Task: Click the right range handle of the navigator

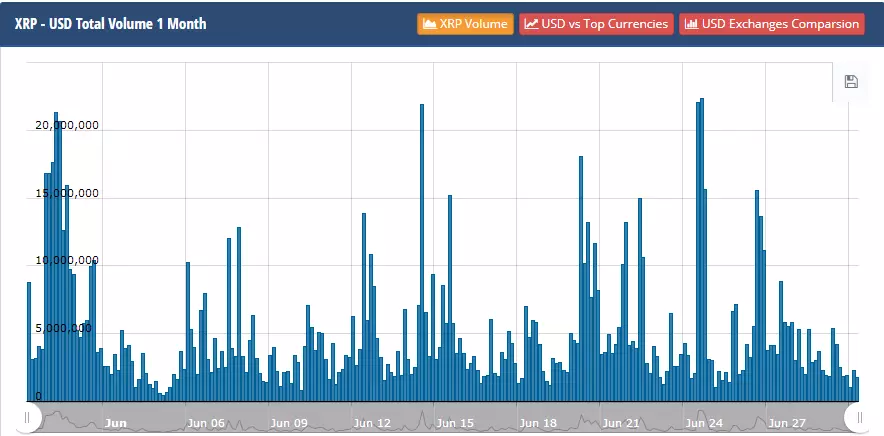Action: click(859, 417)
